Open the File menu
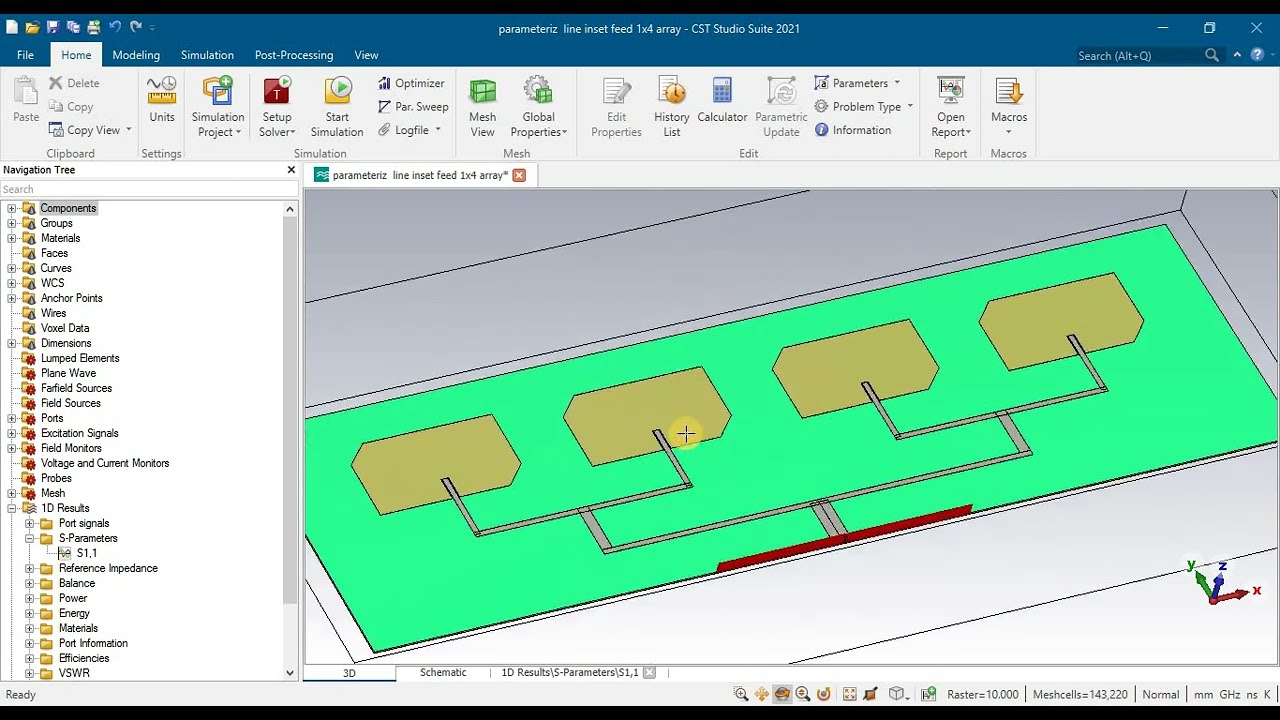The width and height of the screenshot is (1280, 720). [25, 55]
